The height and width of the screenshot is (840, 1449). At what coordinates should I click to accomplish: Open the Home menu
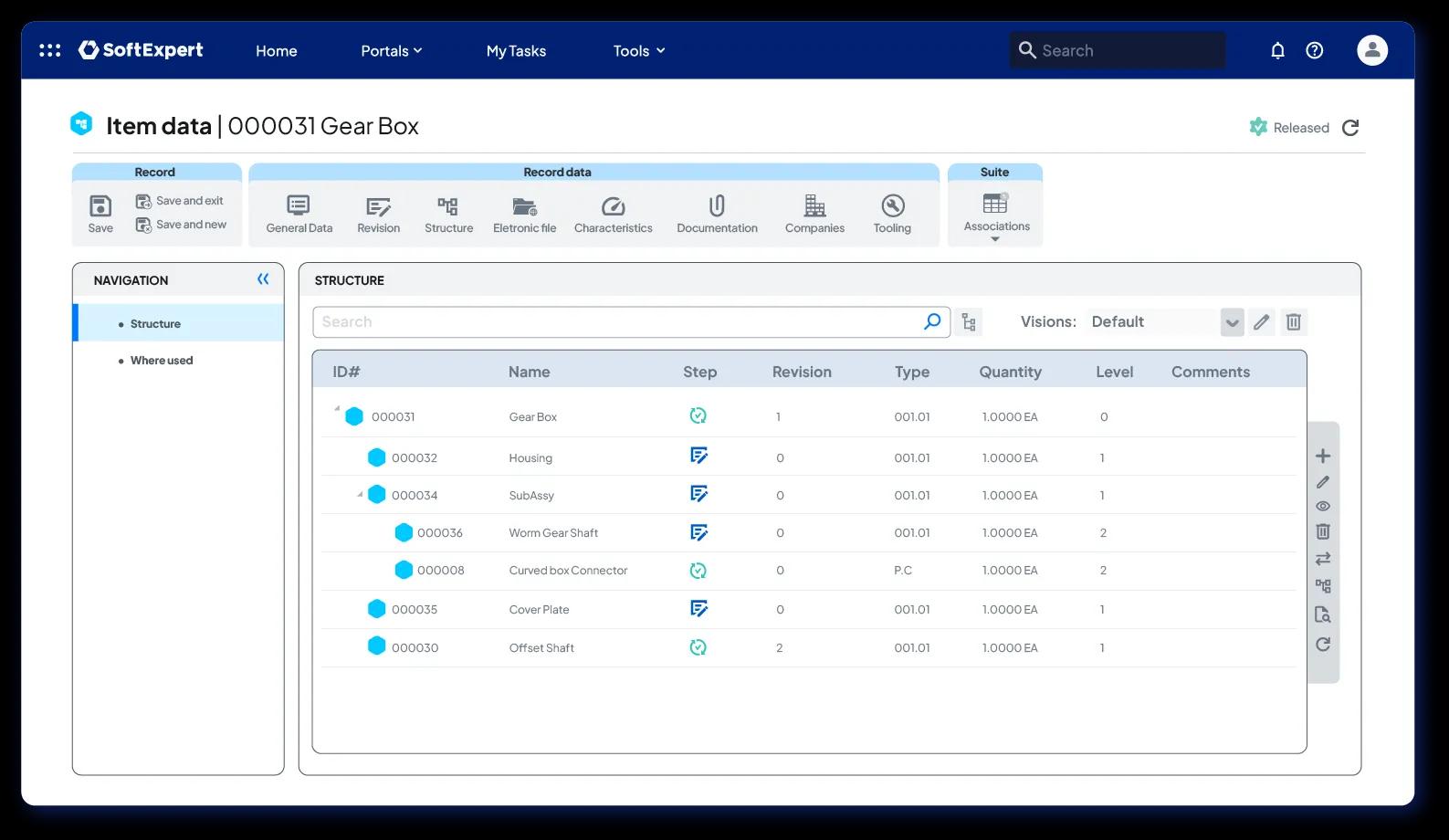[x=276, y=51]
